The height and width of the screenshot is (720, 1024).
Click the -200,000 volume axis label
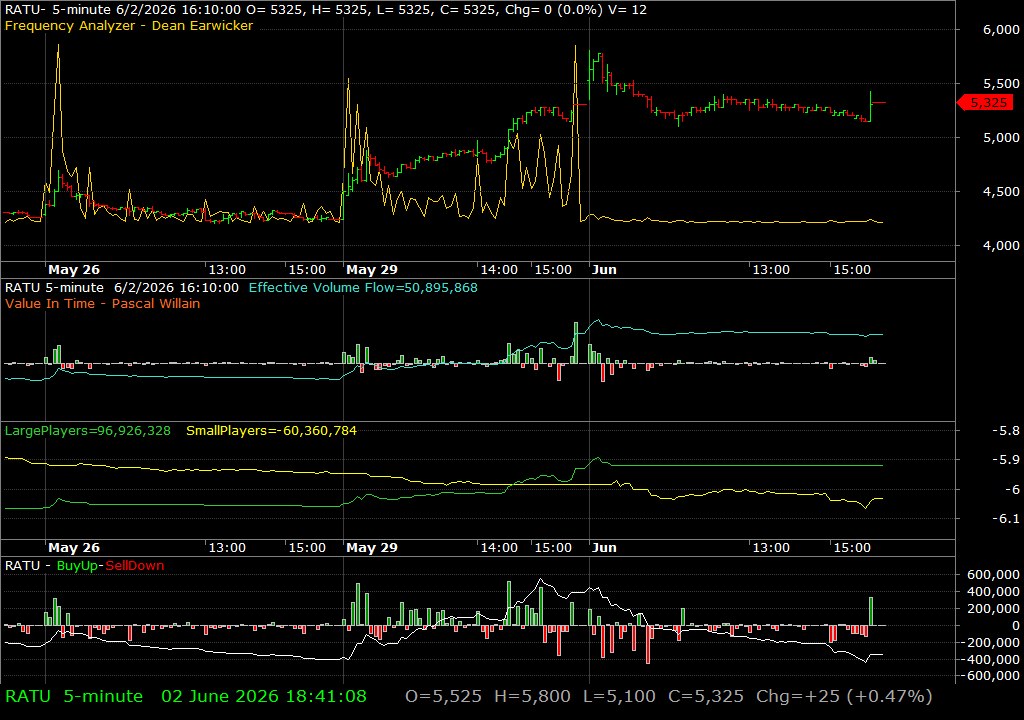(991, 642)
